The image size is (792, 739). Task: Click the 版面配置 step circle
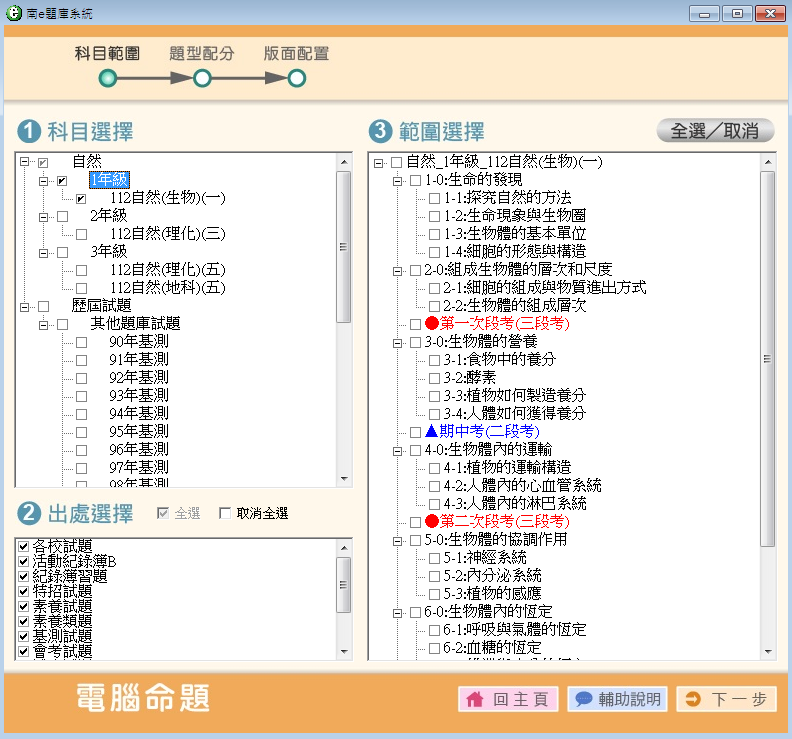click(x=297, y=78)
